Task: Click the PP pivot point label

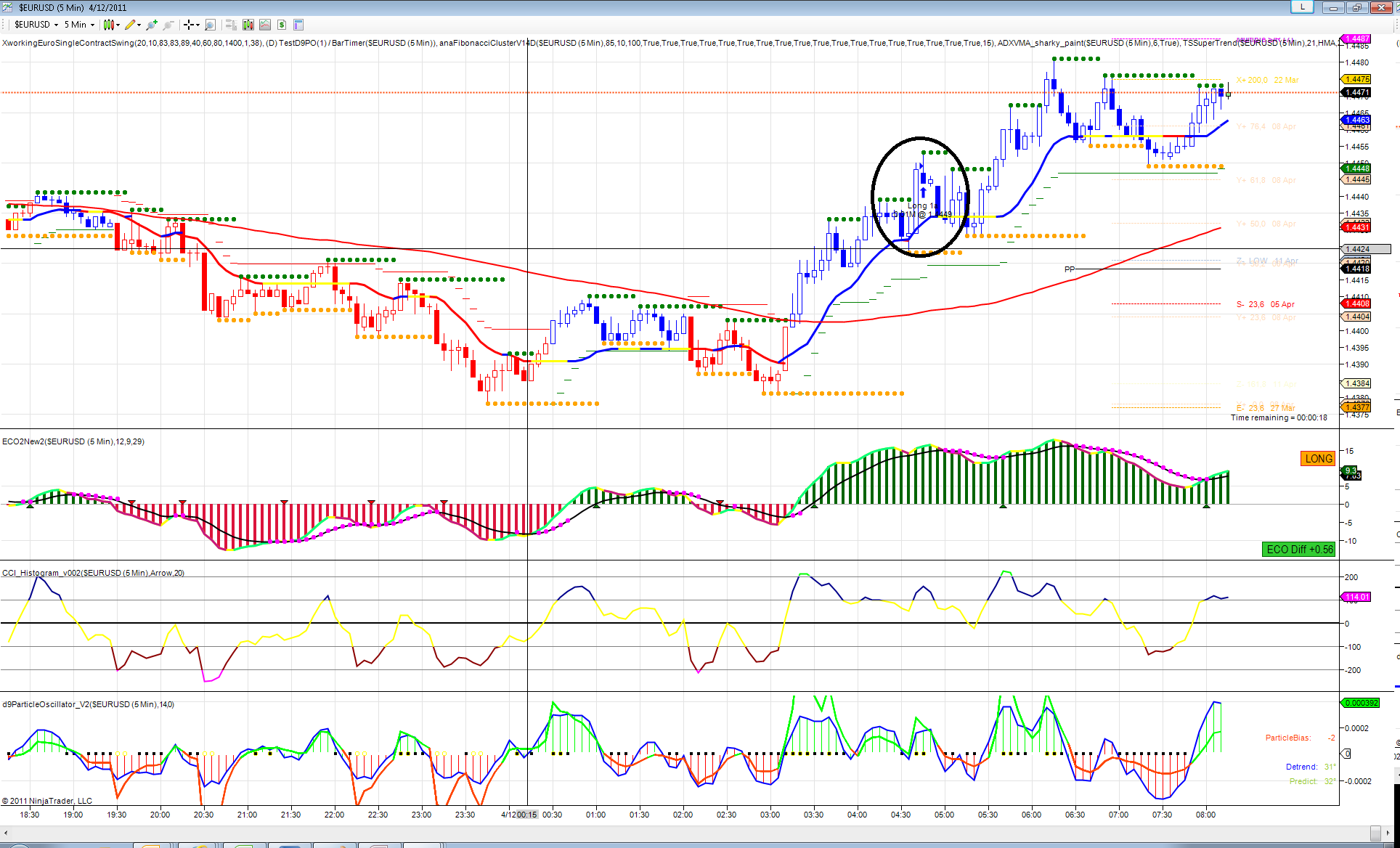Action: [1070, 269]
